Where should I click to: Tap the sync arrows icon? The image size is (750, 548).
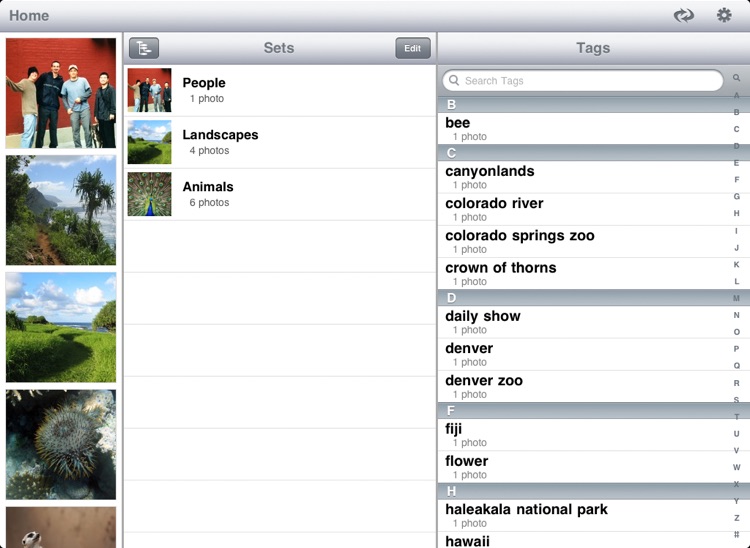[x=684, y=15]
